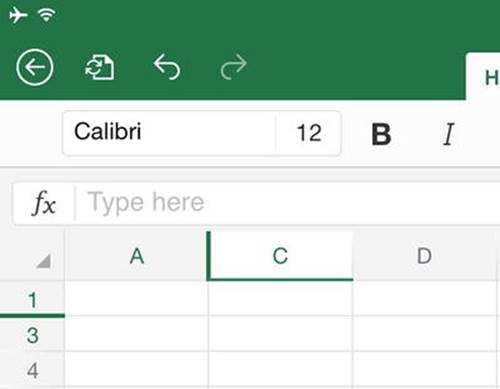Tap the Wi-Fi status icon
500x389 pixels.
[x=47, y=15]
